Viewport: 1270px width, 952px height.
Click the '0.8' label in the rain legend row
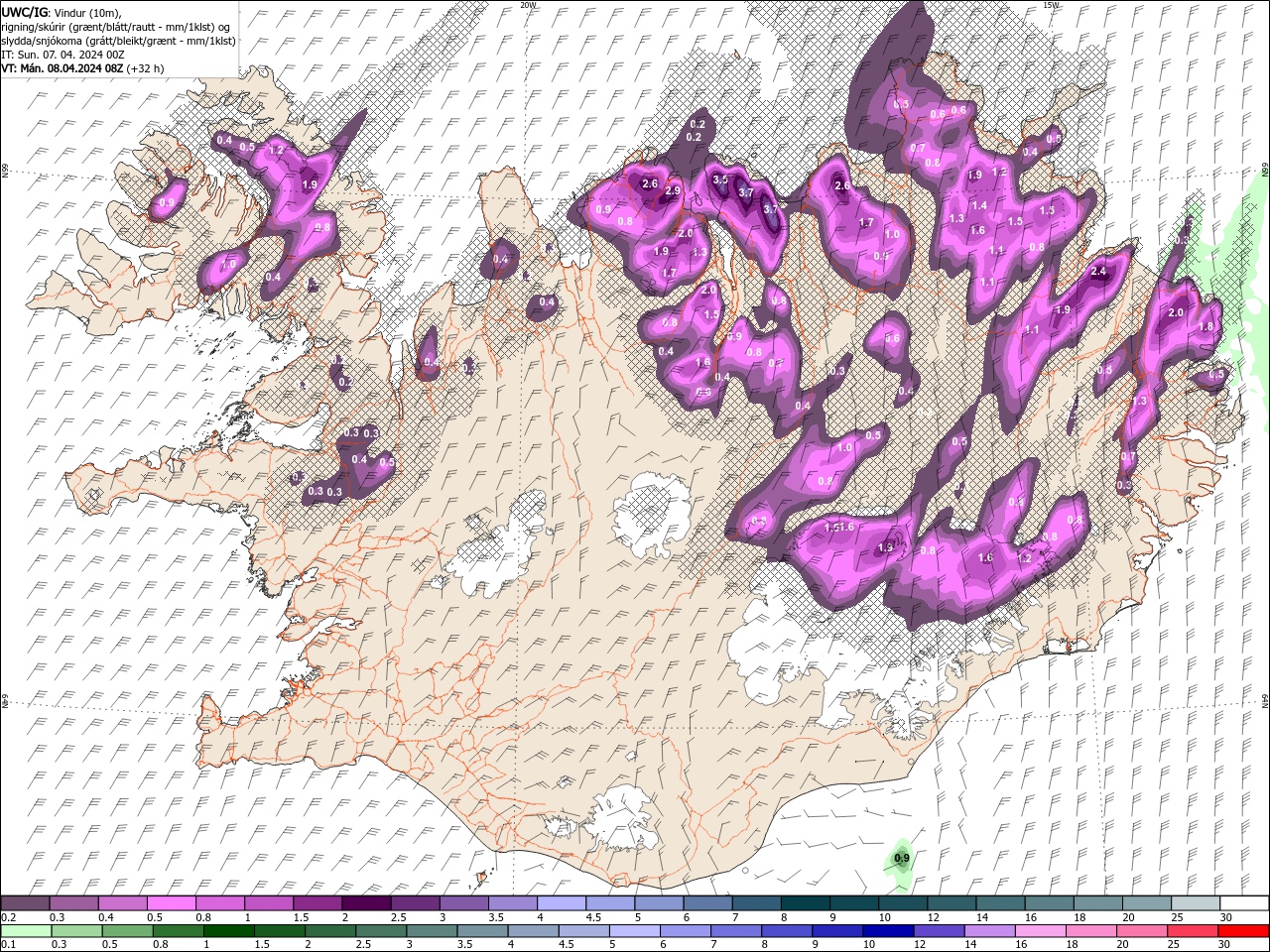click(160, 945)
